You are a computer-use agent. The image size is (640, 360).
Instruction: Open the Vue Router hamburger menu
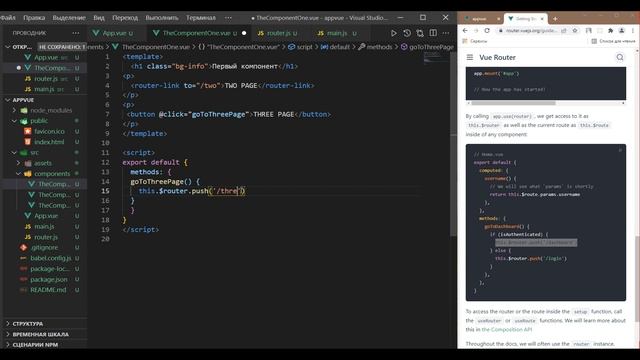point(470,58)
